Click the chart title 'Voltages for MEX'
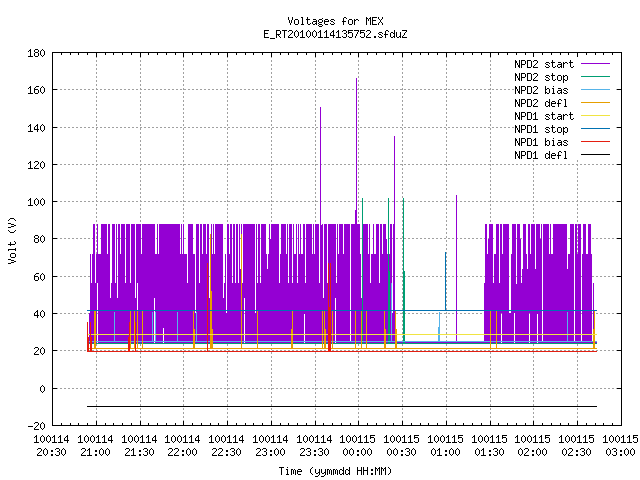This screenshot has width=640, height=480. 335,21
